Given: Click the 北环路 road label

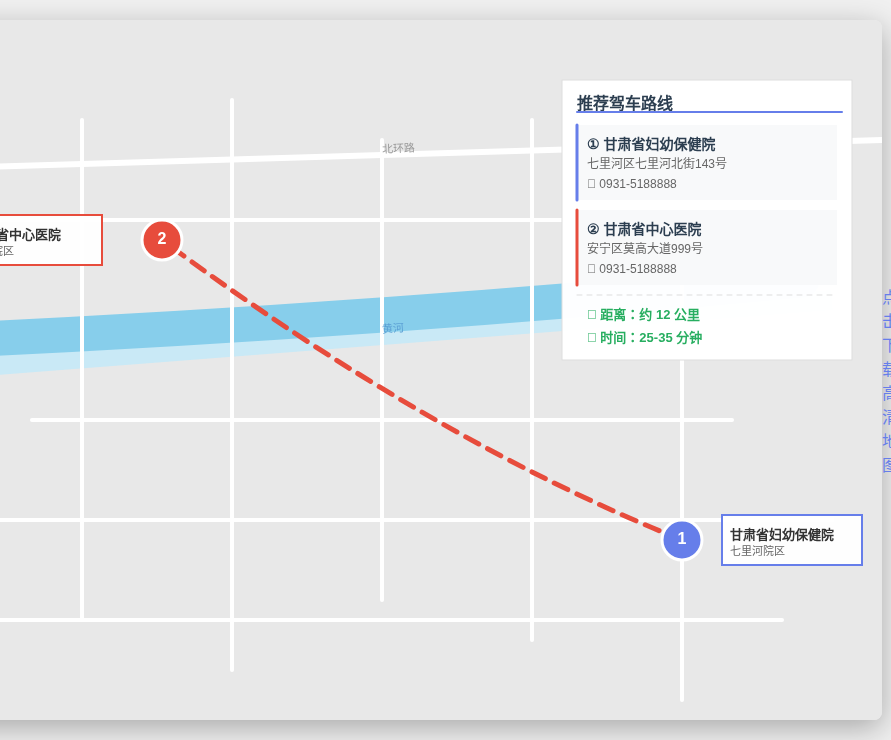Looking at the screenshot, I should pyautogui.click(x=398, y=148).
